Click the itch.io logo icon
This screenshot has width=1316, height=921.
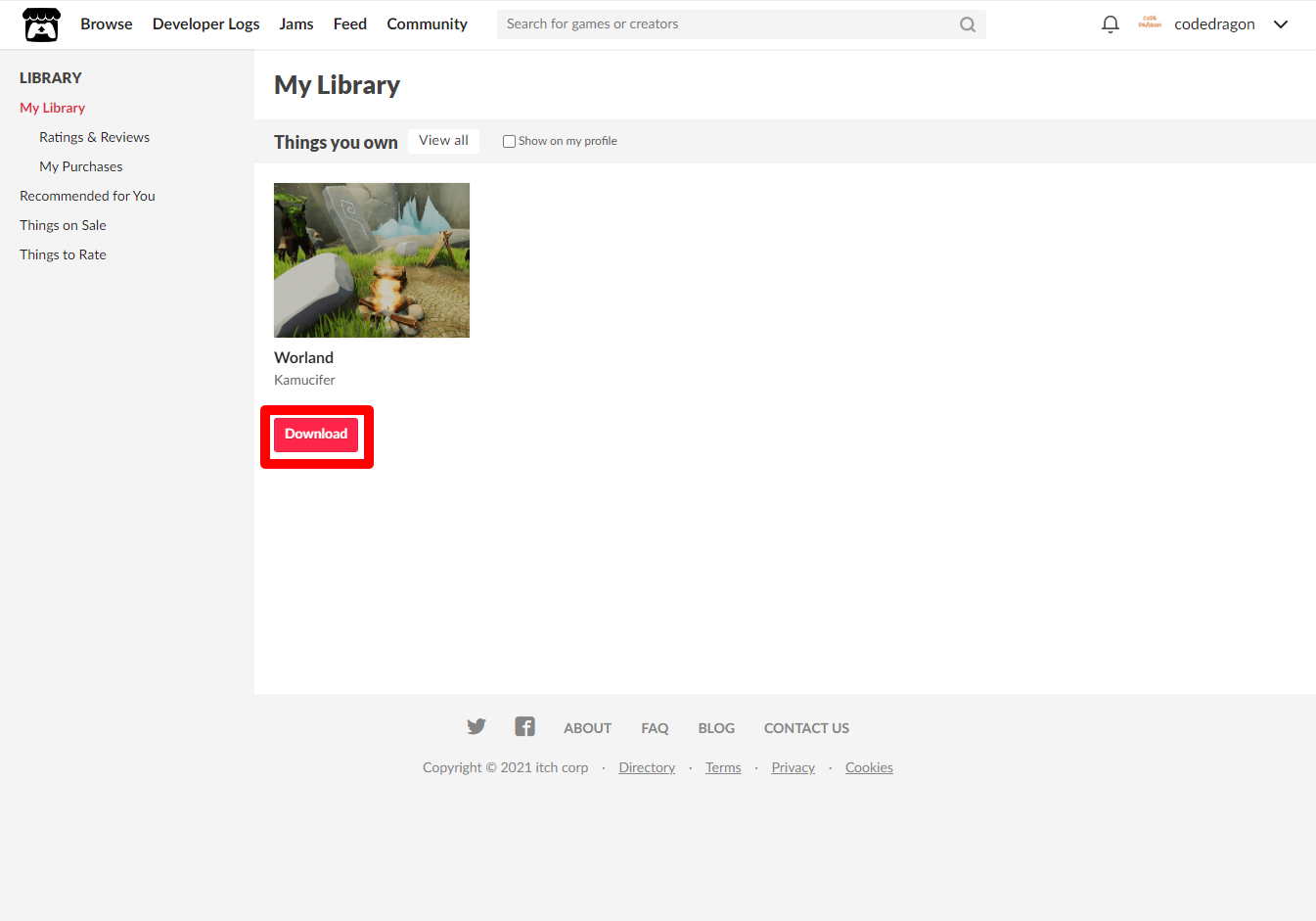click(x=41, y=24)
